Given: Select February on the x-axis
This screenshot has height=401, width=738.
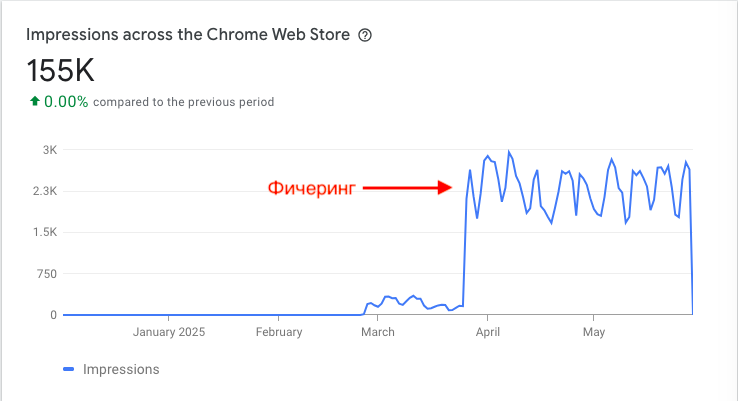Looking at the screenshot, I should click(278, 332).
